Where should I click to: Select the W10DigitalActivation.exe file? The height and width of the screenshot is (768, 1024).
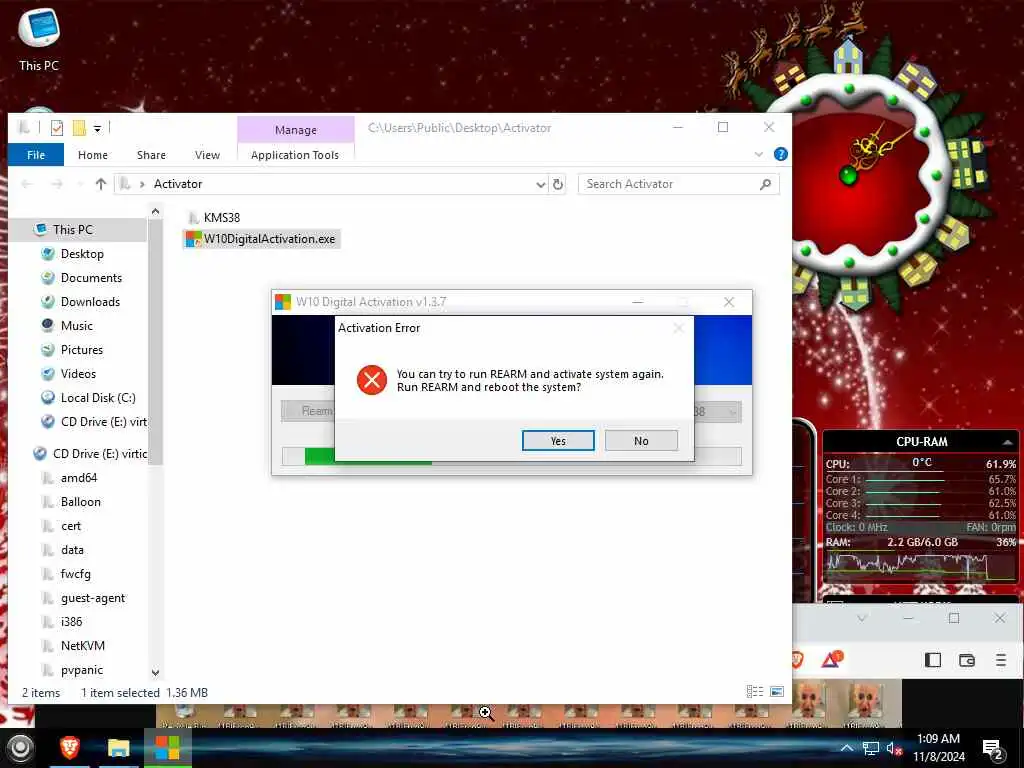[261, 239]
